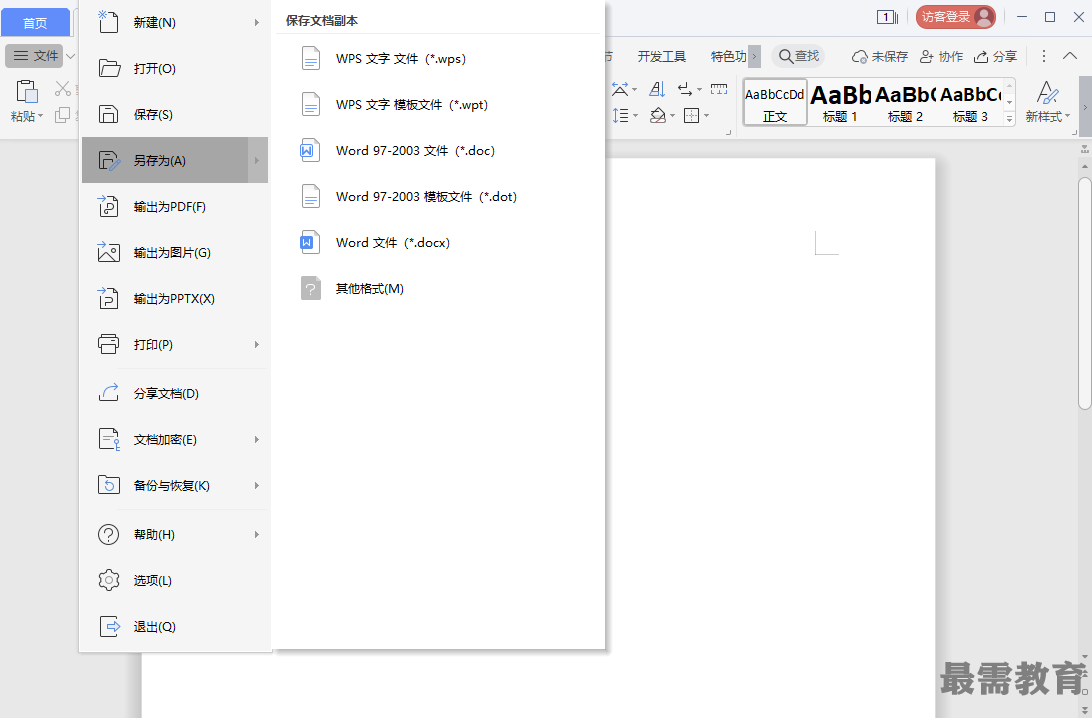Open the 帮助(H) help entry
The height and width of the screenshot is (718, 1092).
click(175, 534)
